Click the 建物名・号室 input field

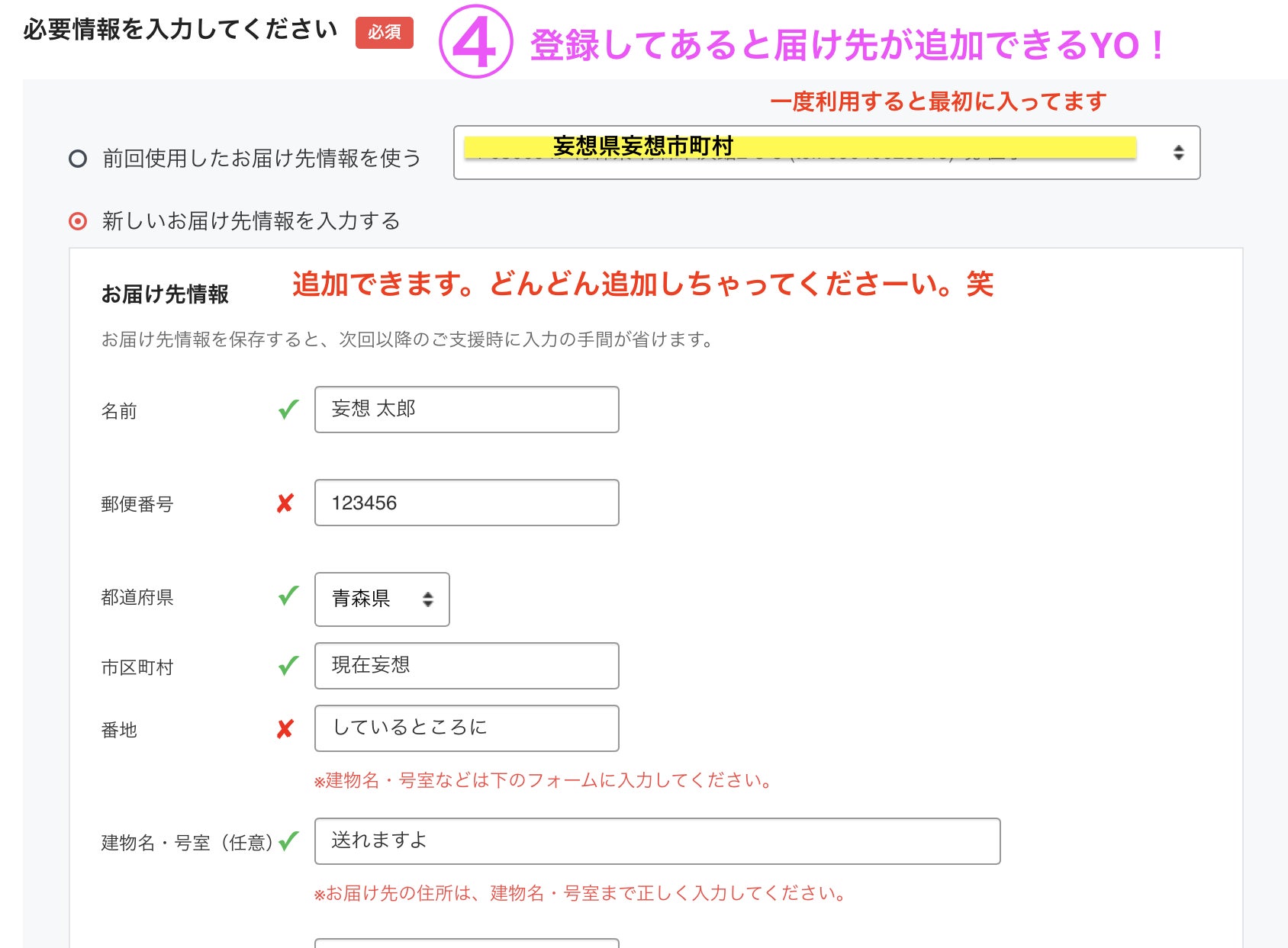click(656, 841)
